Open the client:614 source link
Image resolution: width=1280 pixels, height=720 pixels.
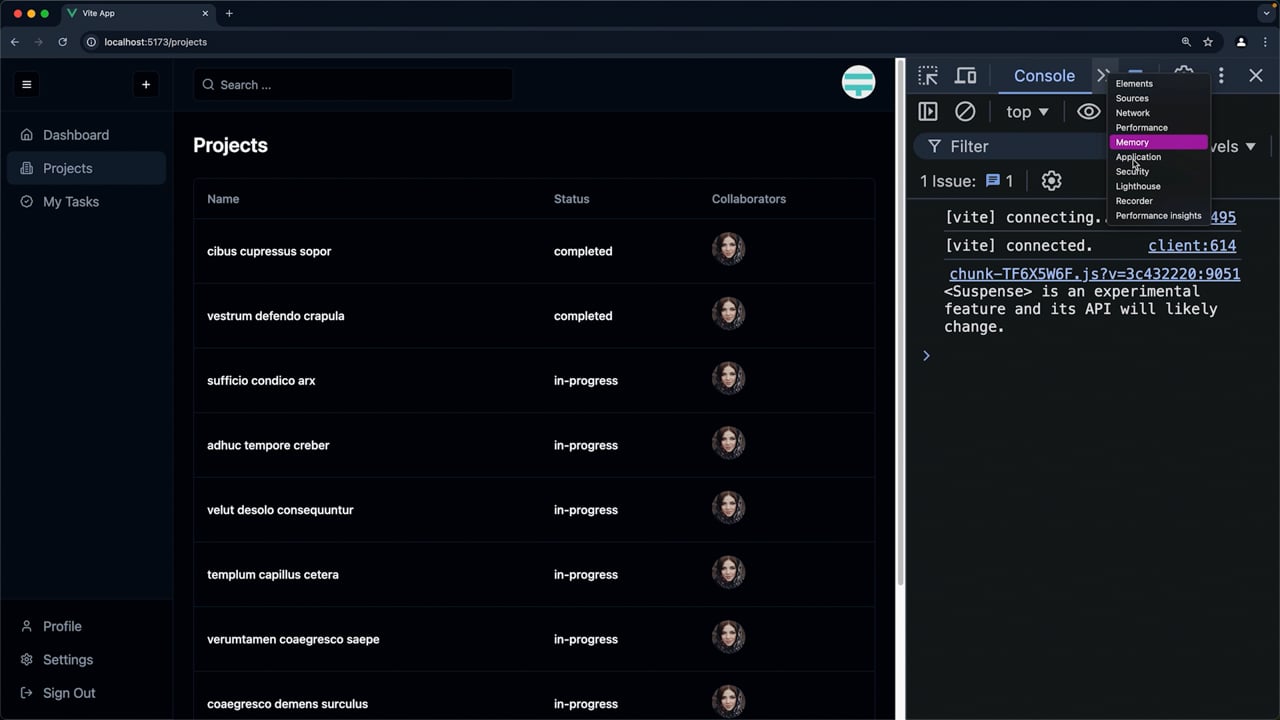[1192, 246]
